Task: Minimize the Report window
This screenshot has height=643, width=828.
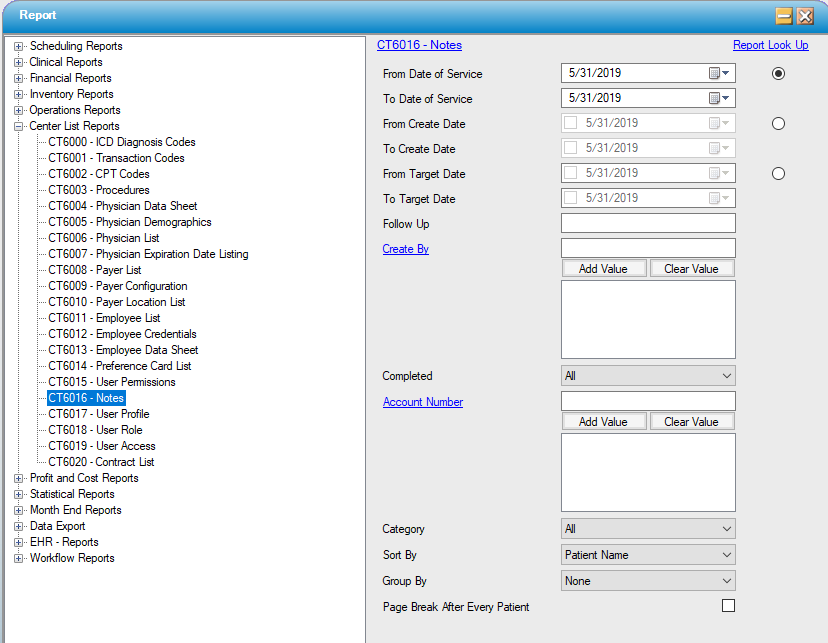Action: 784,16
